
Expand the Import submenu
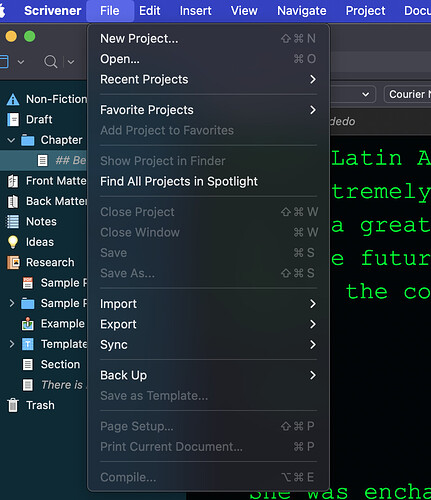tap(208, 304)
